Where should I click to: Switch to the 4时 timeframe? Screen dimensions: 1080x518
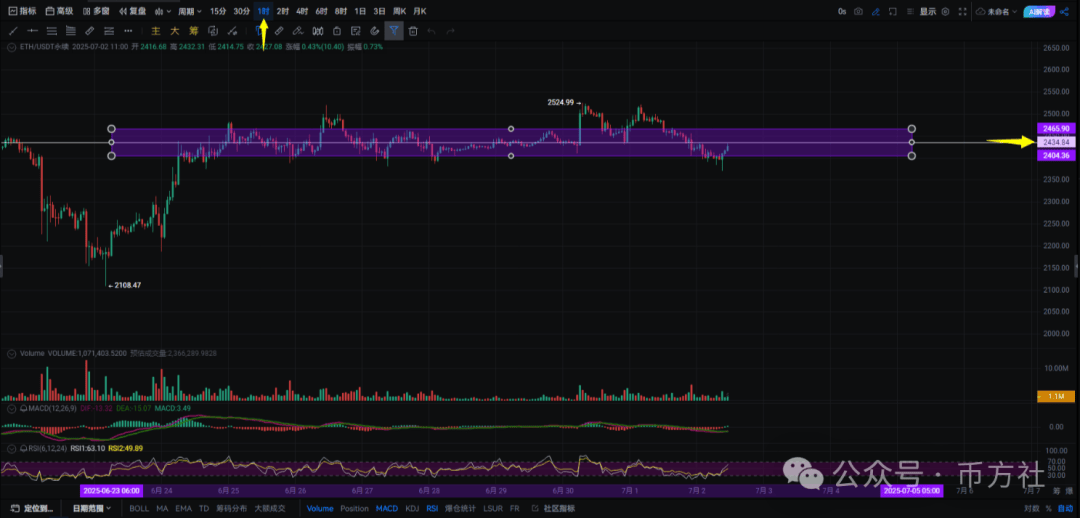coord(302,11)
